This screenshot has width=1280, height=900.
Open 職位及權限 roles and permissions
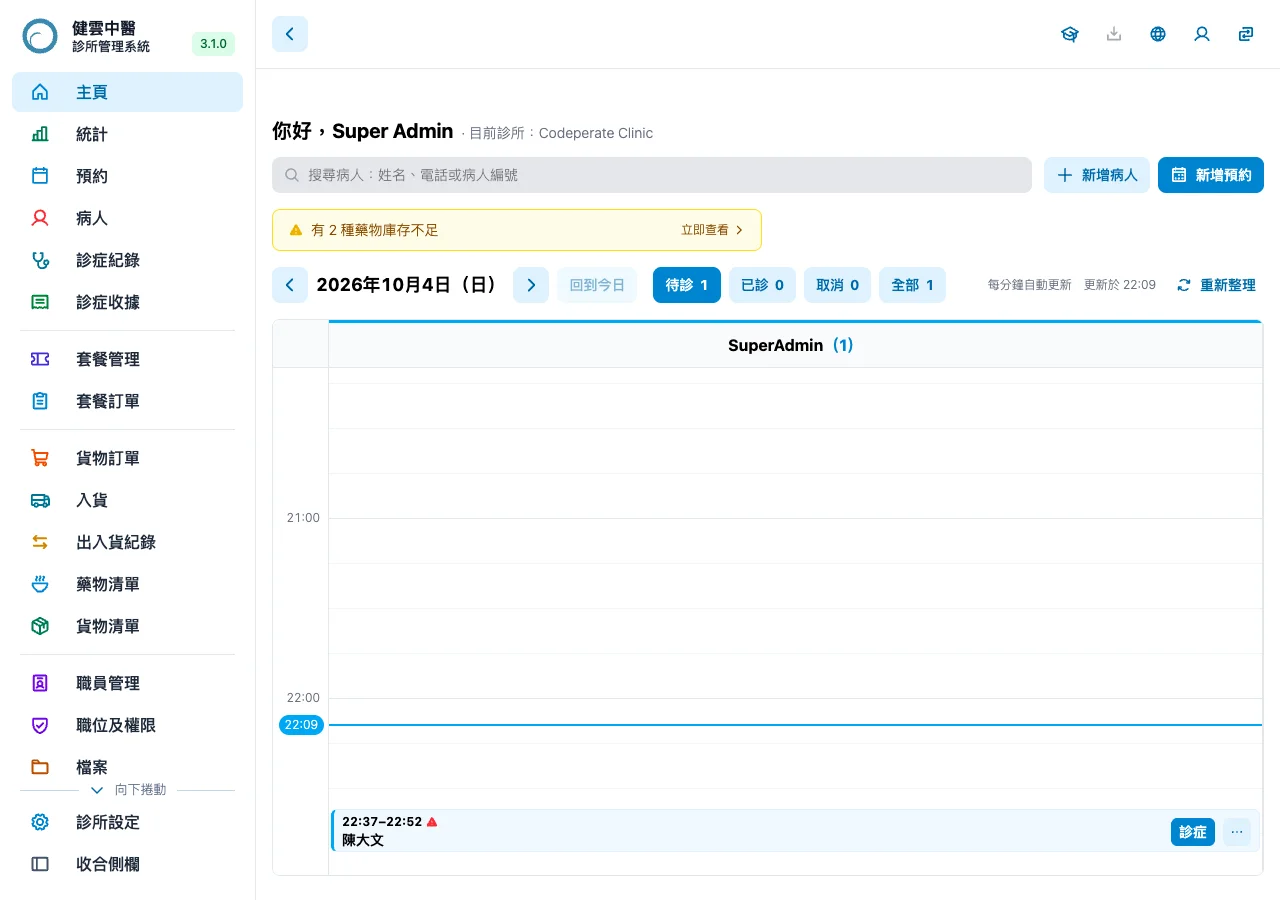(x=127, y=725)
